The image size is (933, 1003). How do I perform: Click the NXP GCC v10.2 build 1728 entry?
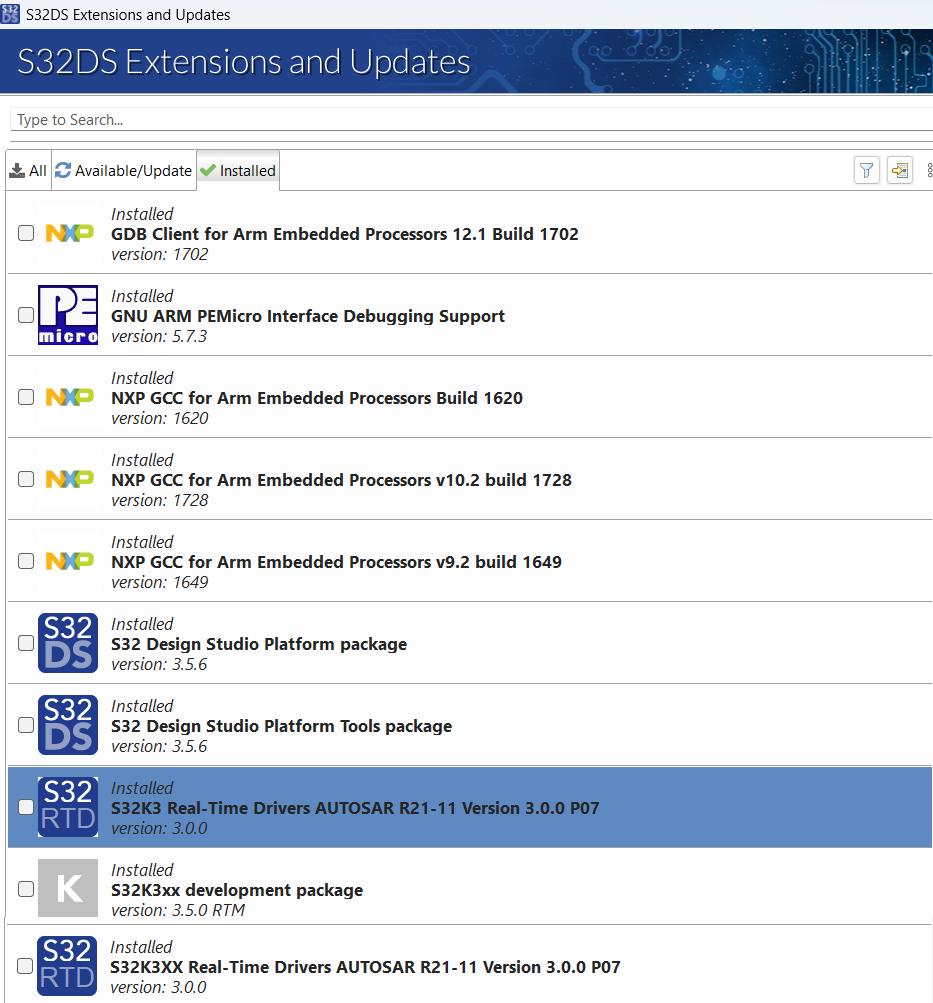pyautogui.click(x=341, y=479)
